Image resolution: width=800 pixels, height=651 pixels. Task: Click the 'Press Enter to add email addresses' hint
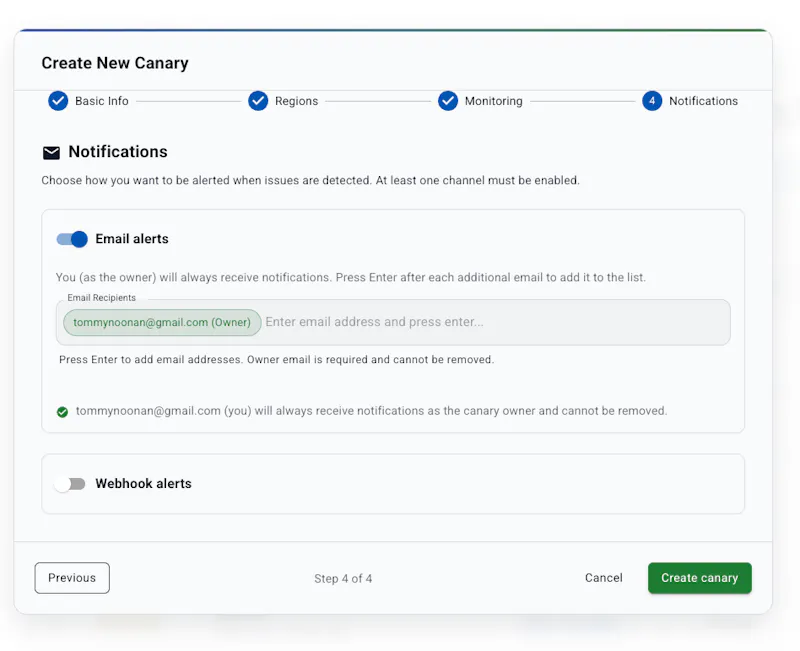277,360
